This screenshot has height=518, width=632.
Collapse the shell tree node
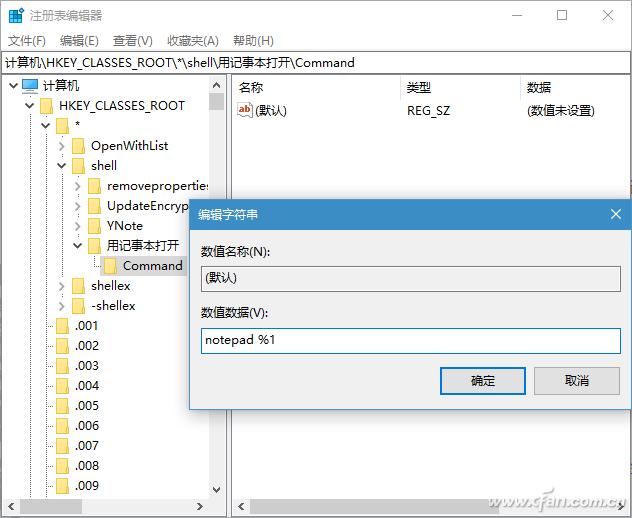(62, 166)
